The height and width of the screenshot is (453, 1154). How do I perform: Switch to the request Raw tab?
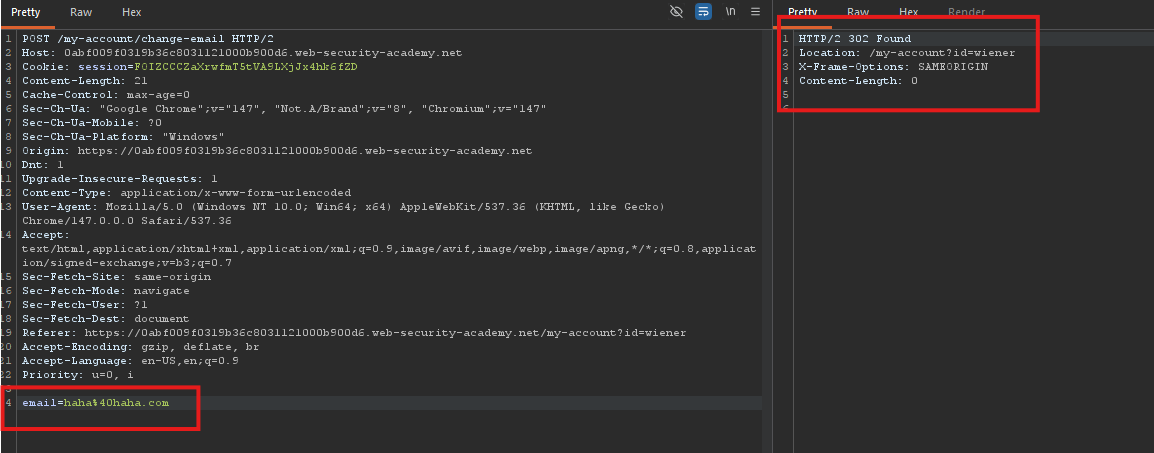pos(81,13)
